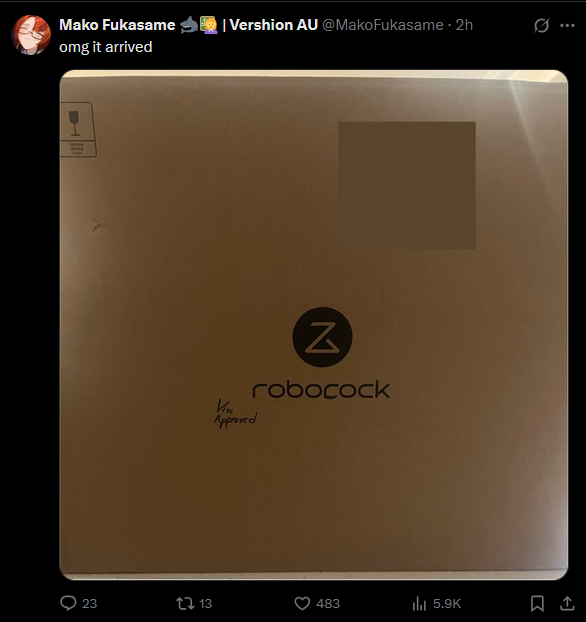Click the 23 replies count

[x=90, y=604]
